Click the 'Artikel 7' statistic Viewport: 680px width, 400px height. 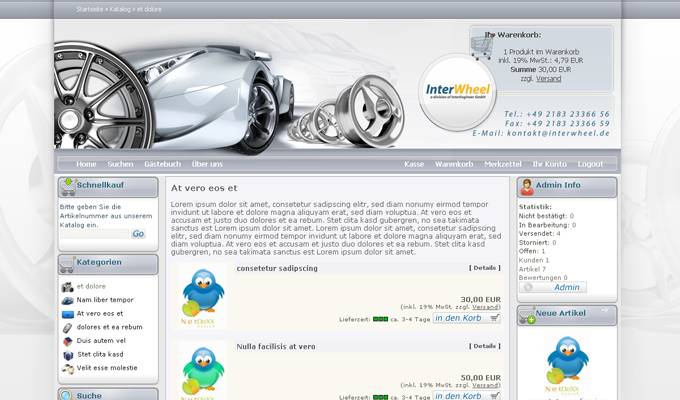pos(532,269)
